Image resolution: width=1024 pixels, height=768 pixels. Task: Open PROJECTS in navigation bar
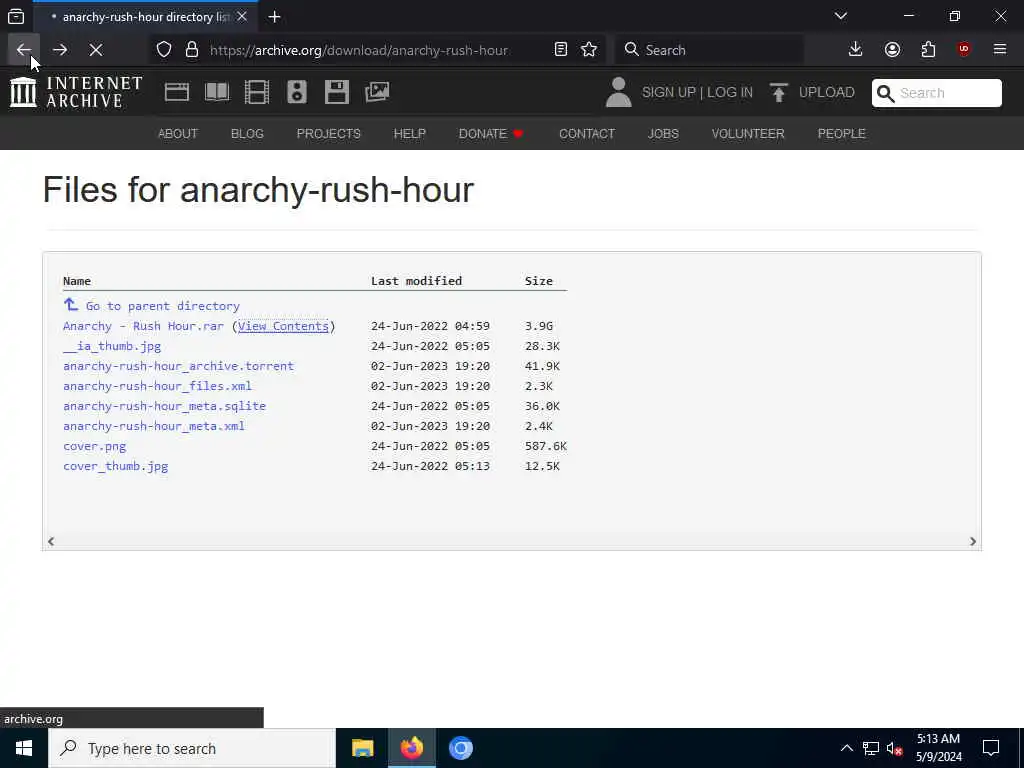click(328, 133)
